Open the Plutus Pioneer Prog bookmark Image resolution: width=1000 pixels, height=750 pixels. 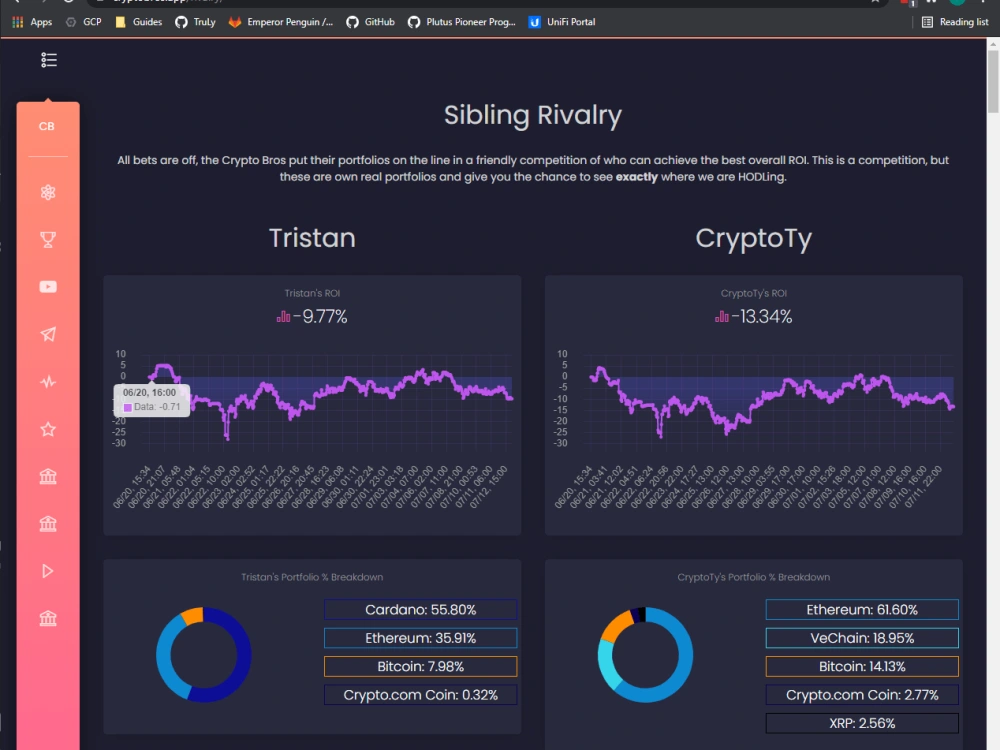[461, 22]
